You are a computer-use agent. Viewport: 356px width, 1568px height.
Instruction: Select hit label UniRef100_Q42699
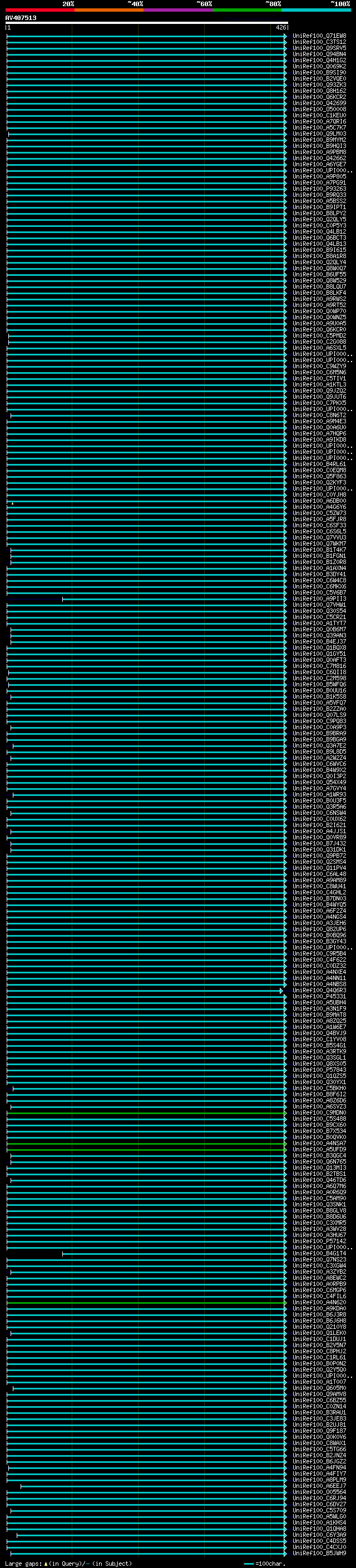[319, 103]
